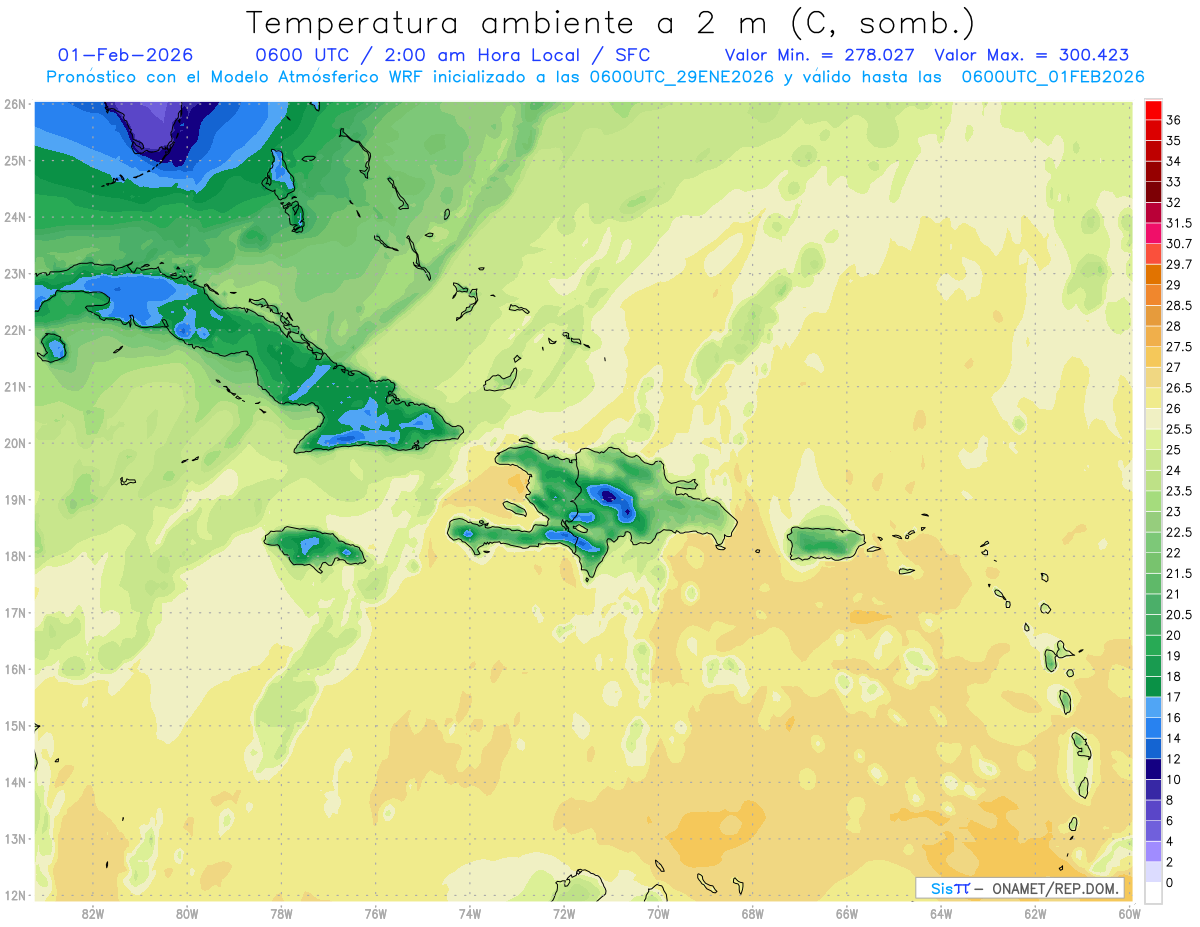Click the legend value 8

(x=1170, y=800)
